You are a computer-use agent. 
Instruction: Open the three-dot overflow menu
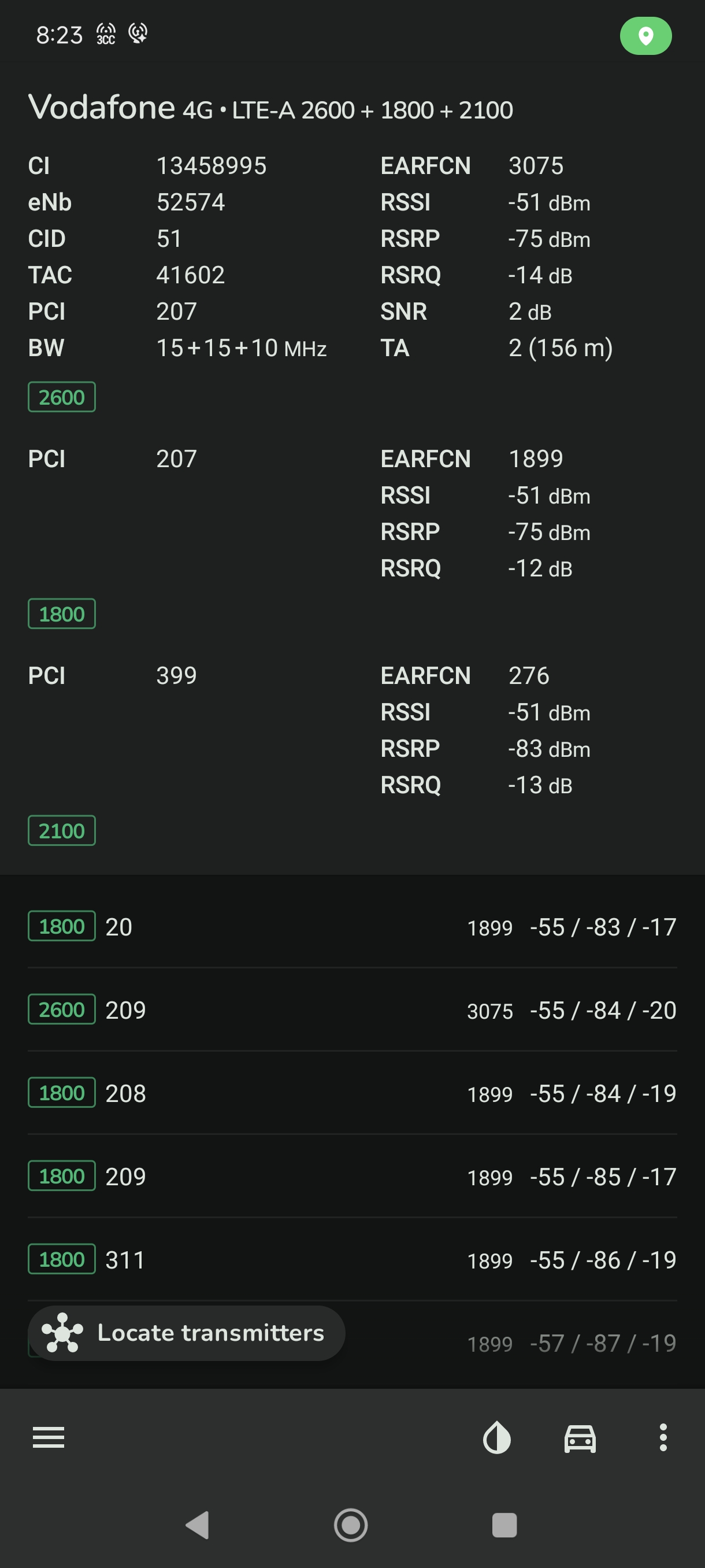click(663, 1437)
